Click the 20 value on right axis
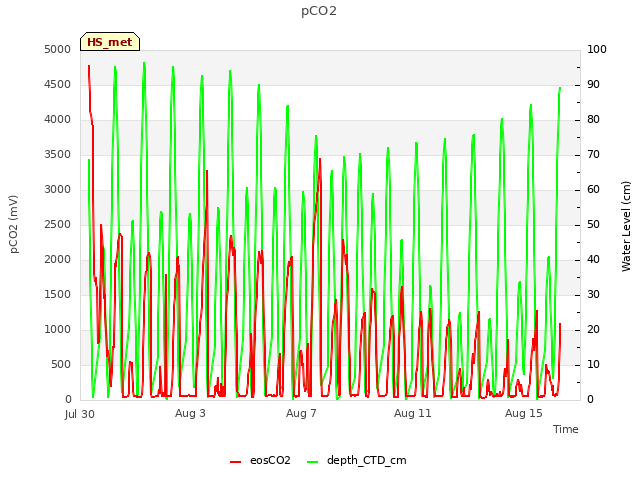This screenshot has width=640, height=480. [x=593, y=329]
